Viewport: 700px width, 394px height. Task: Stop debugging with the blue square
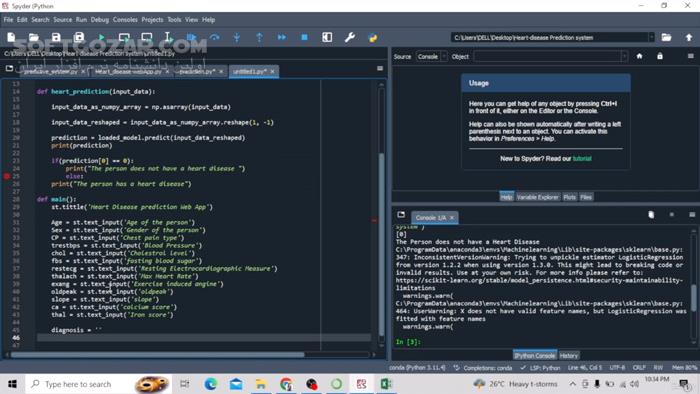(304, 37)
